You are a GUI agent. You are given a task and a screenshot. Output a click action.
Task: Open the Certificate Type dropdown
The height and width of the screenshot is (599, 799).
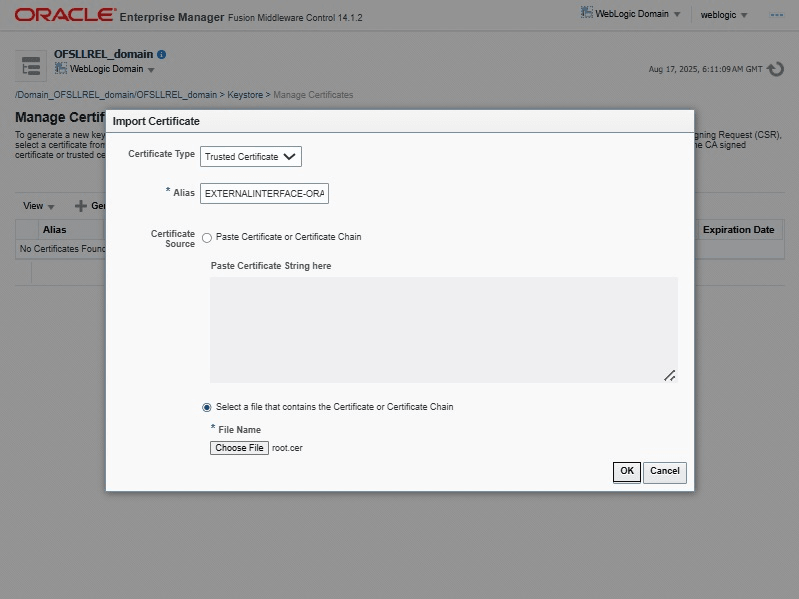pyautogui.click(x=251, y=156)
